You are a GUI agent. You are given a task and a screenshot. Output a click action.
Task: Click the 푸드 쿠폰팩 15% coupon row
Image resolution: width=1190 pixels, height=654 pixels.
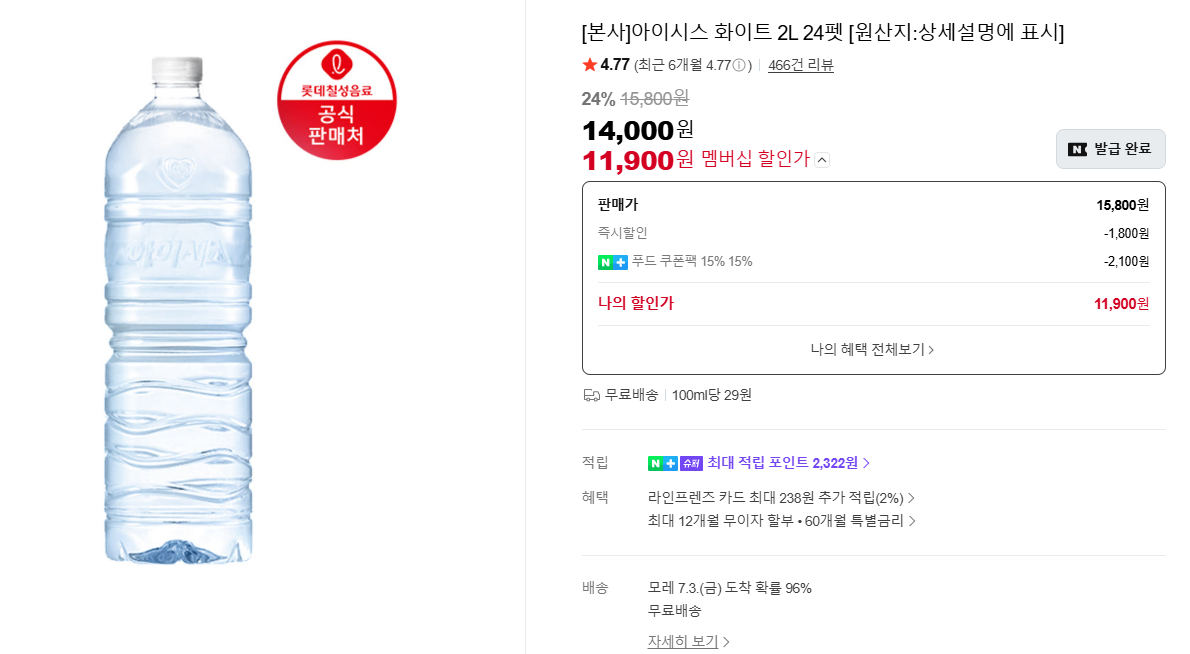pyautogui.click(x=874, y=262)
